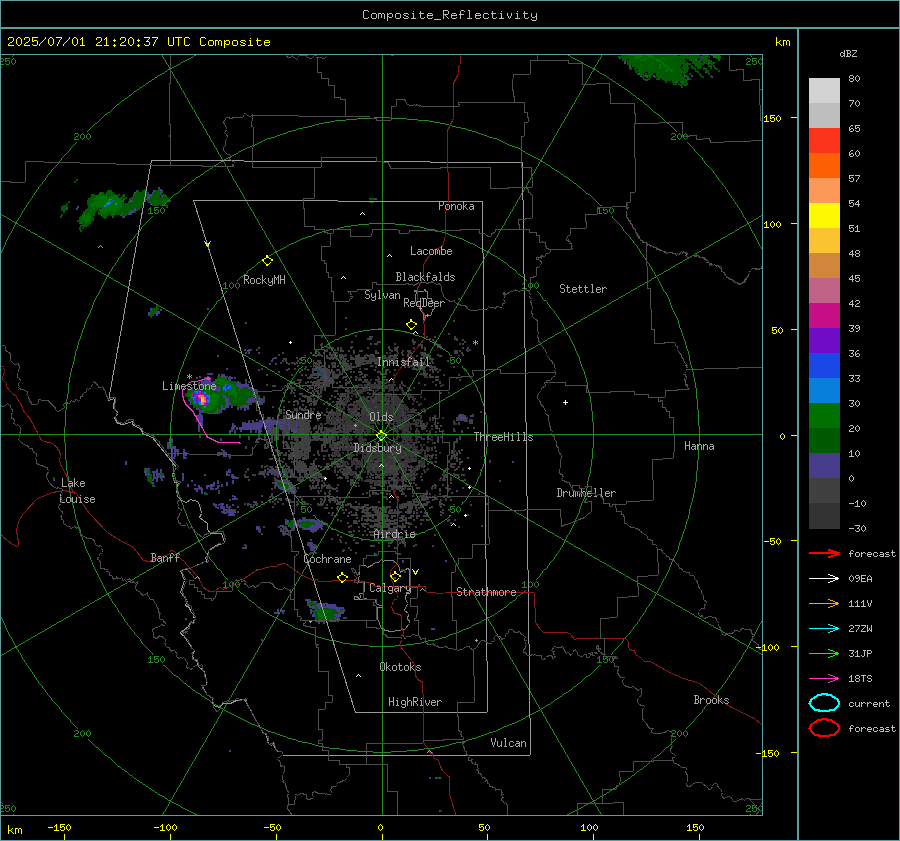
Task: Click the Hanna city label
Action: click(x=699, y=446)
